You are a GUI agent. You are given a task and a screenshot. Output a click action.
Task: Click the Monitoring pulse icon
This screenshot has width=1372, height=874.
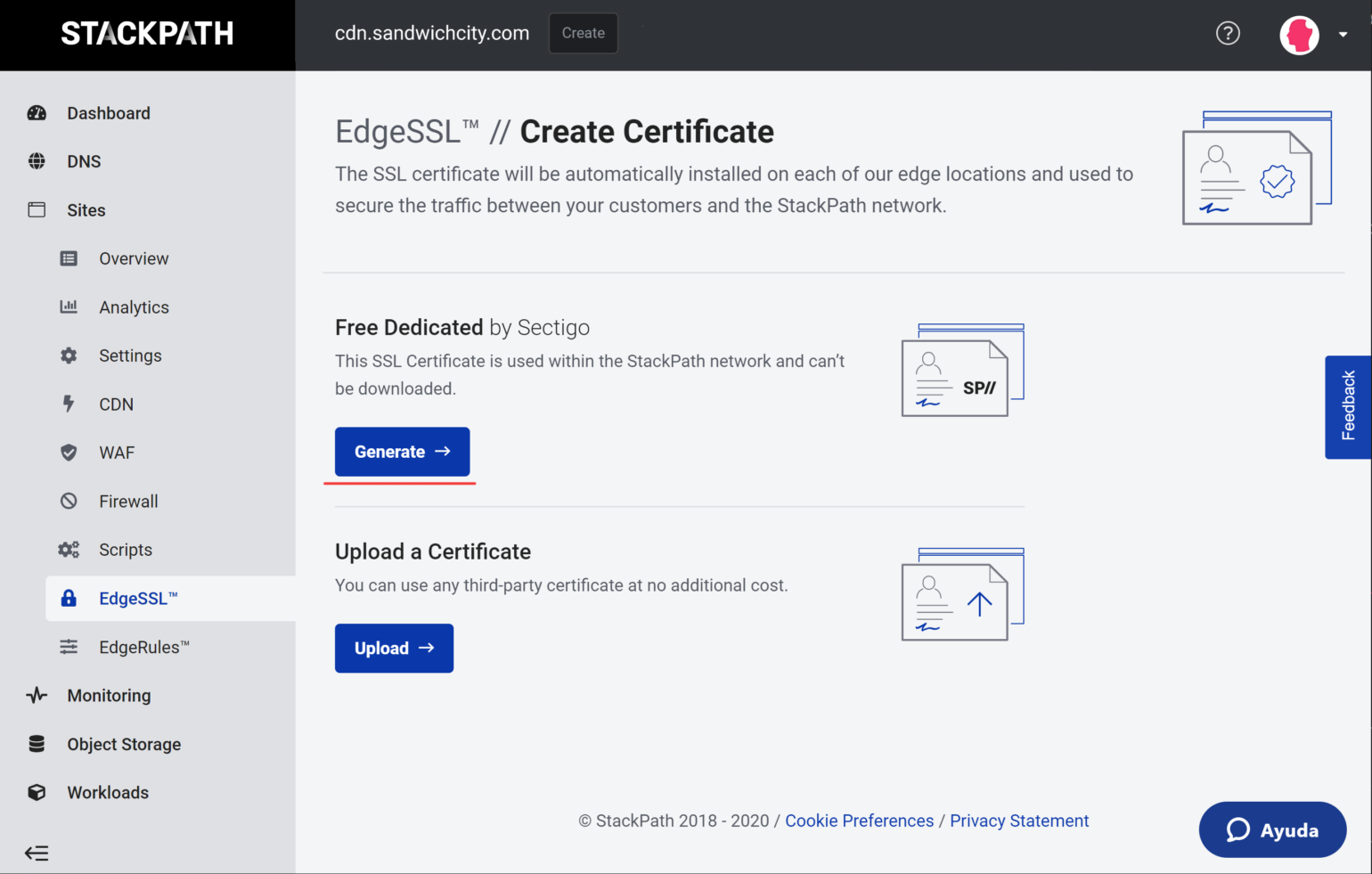[x=37, y=695]
